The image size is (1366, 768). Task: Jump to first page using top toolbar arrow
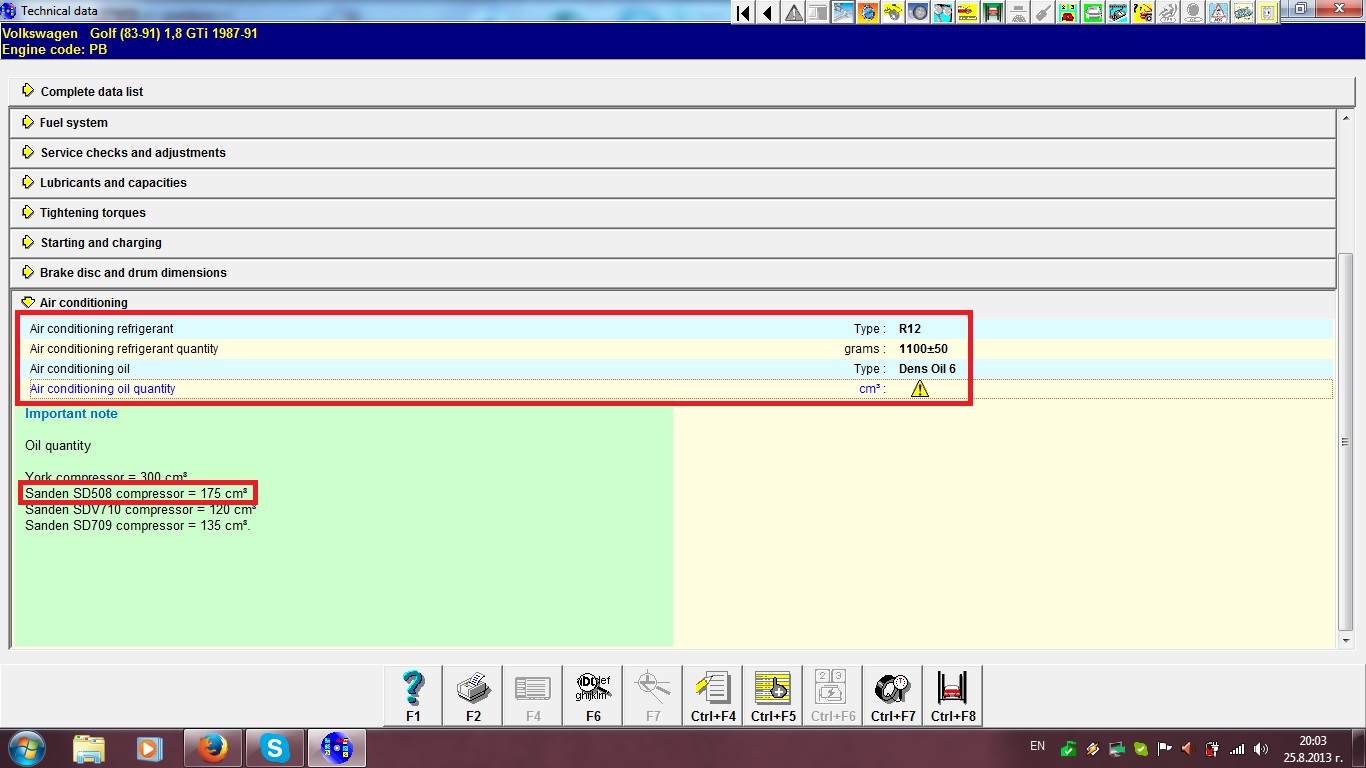[x=743, y=13]
